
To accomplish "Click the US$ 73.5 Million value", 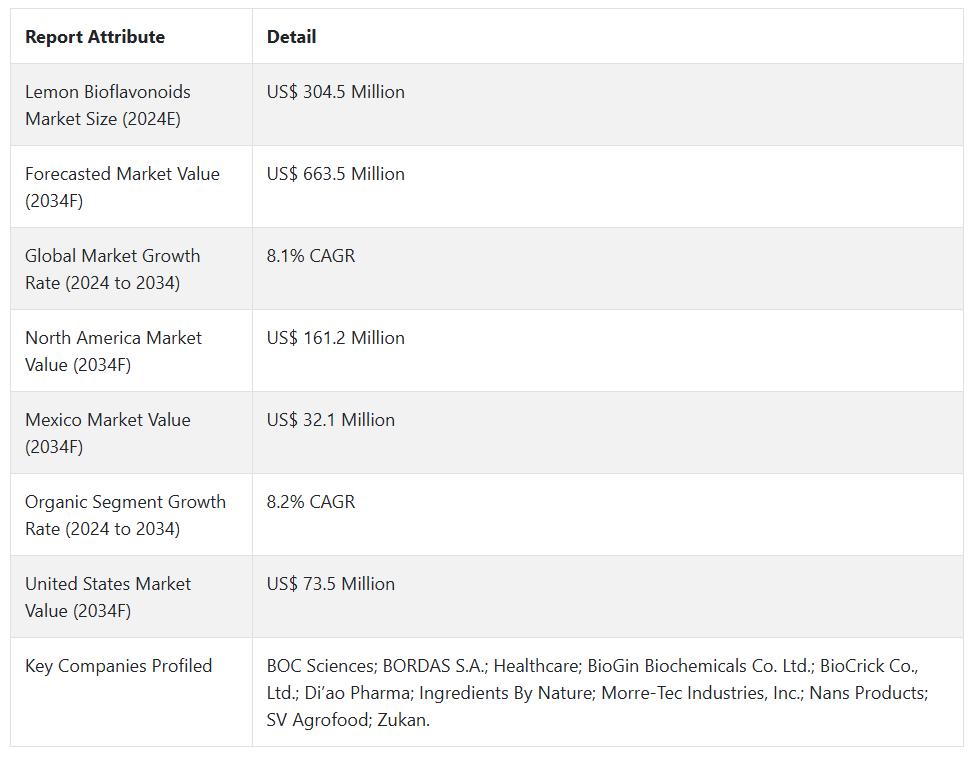I will 331,584.
